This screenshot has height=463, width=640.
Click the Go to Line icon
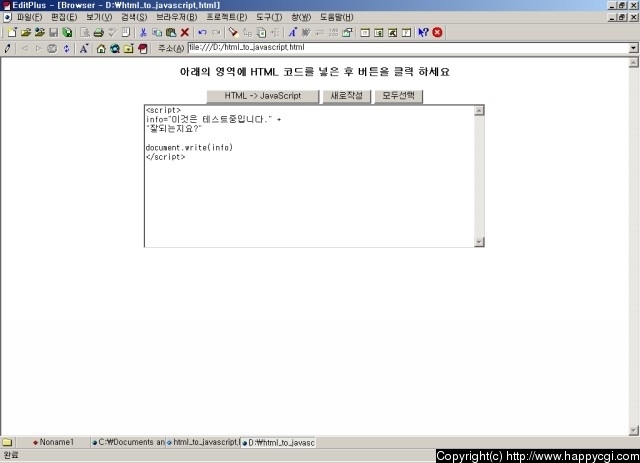pyautogui.click(x=275, y=32)
